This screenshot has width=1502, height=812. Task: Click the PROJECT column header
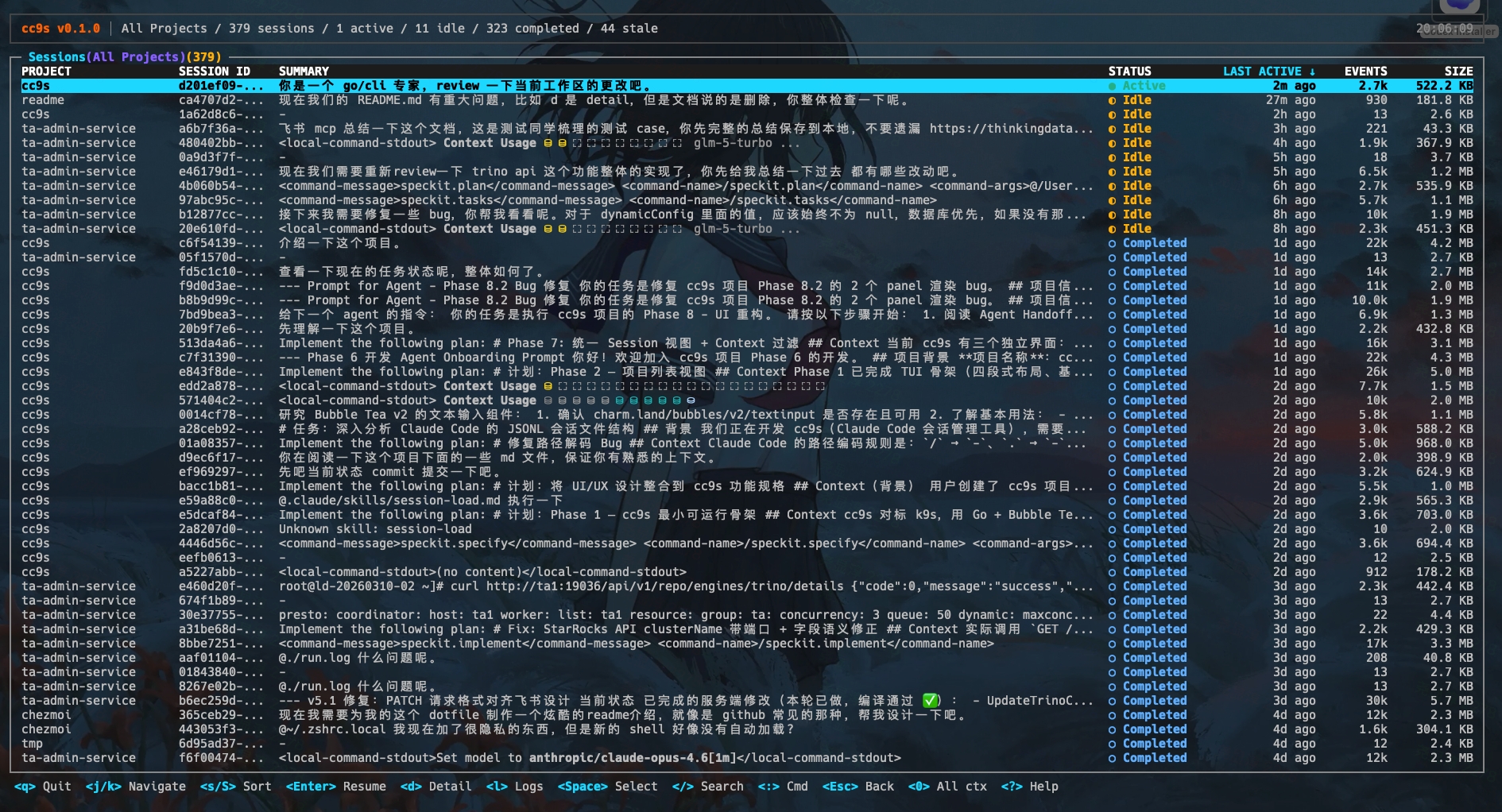(46, 72)
